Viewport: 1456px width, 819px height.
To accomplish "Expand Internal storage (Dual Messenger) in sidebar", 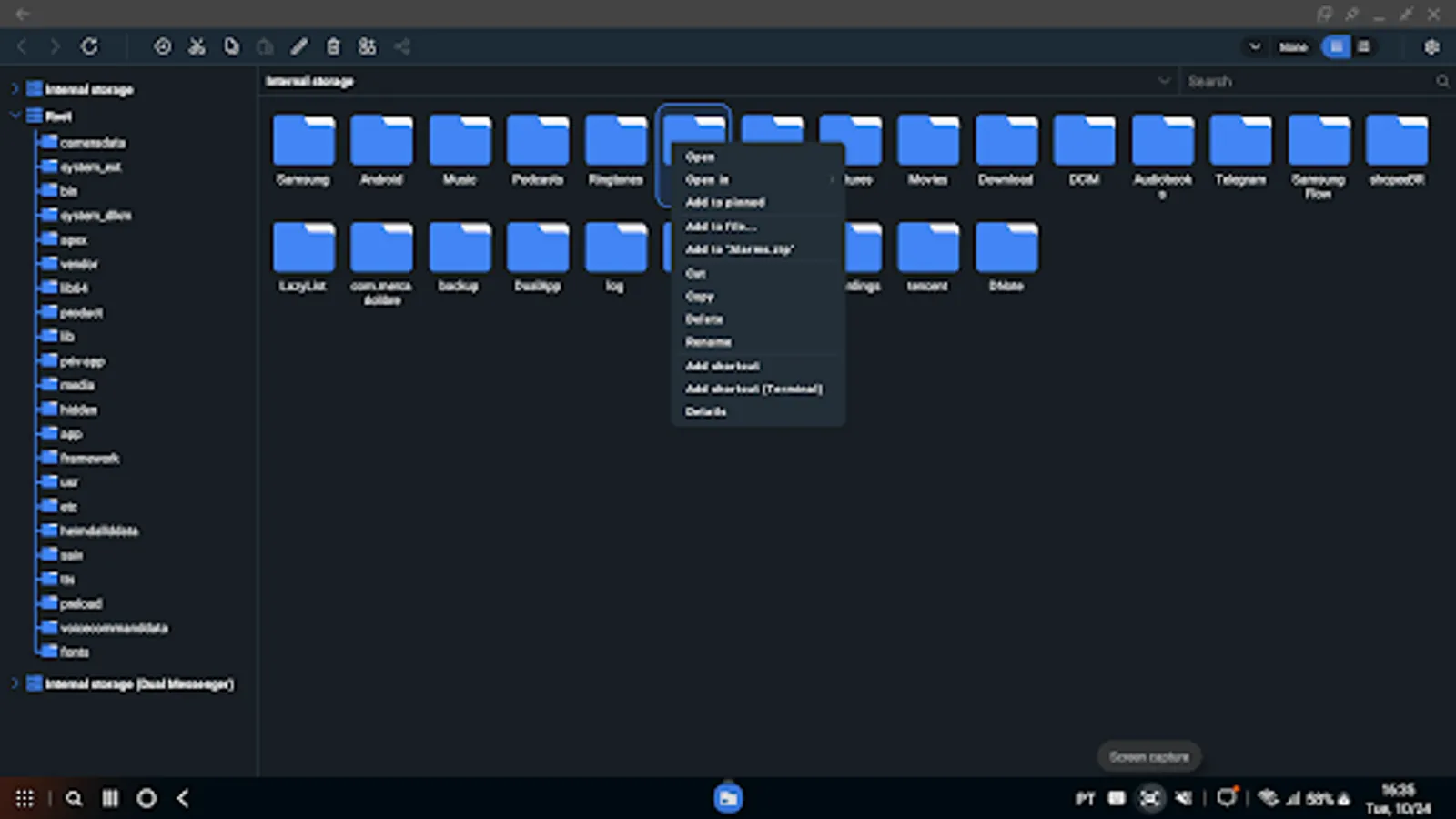I will [x=15, y=683].
